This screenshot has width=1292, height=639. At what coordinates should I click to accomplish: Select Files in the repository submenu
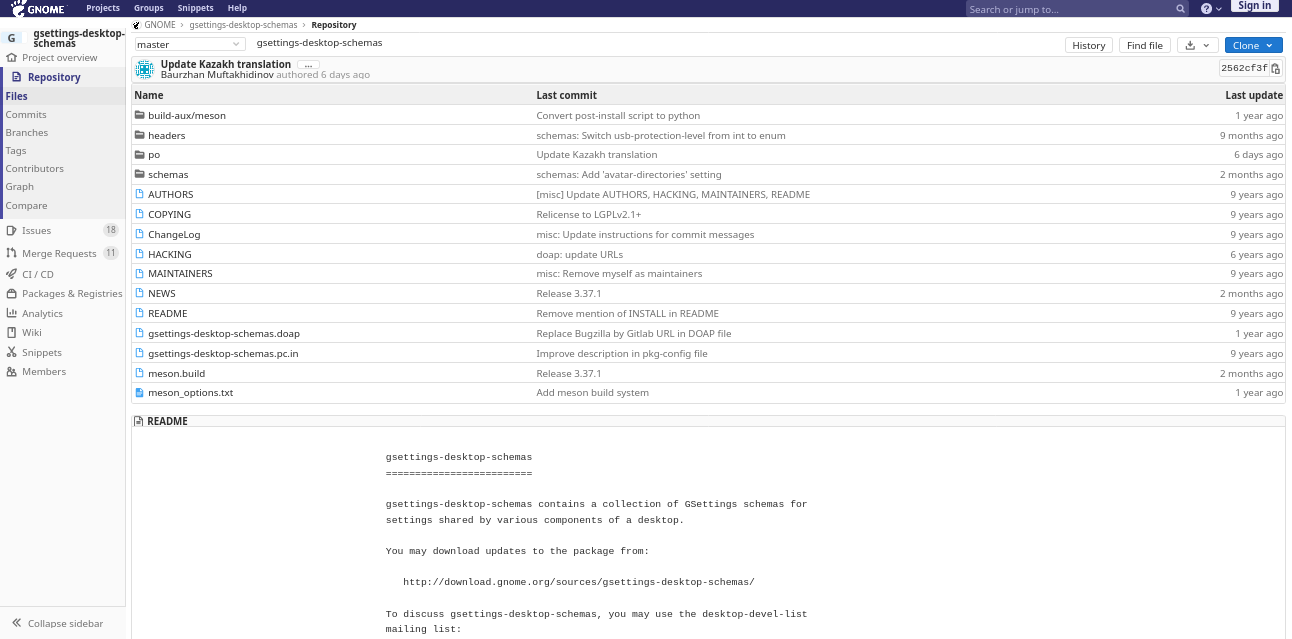[17, 96]
